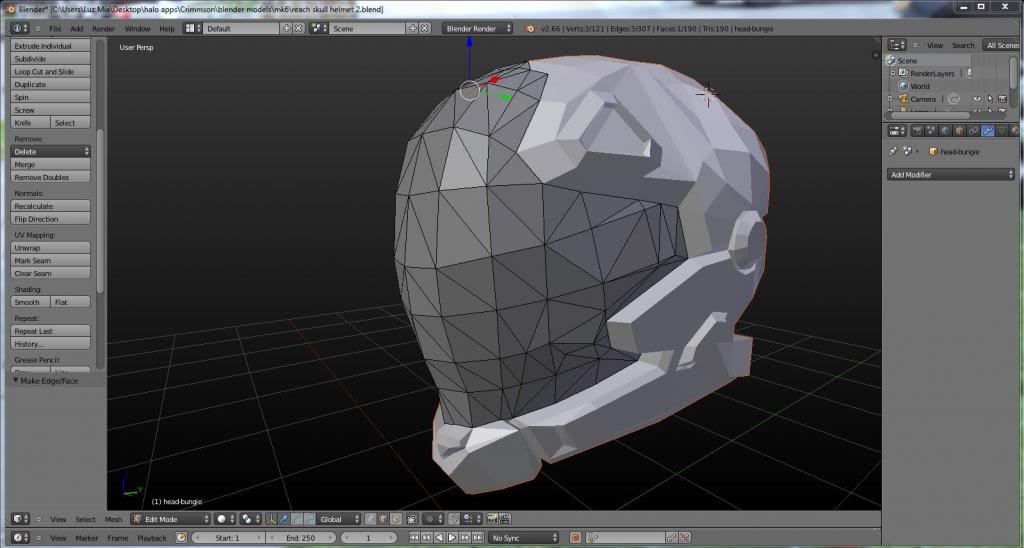1024x548 pixels.
Task: Click Recalculate normals button
Action: pyautogui.click(x=50, y=206)
